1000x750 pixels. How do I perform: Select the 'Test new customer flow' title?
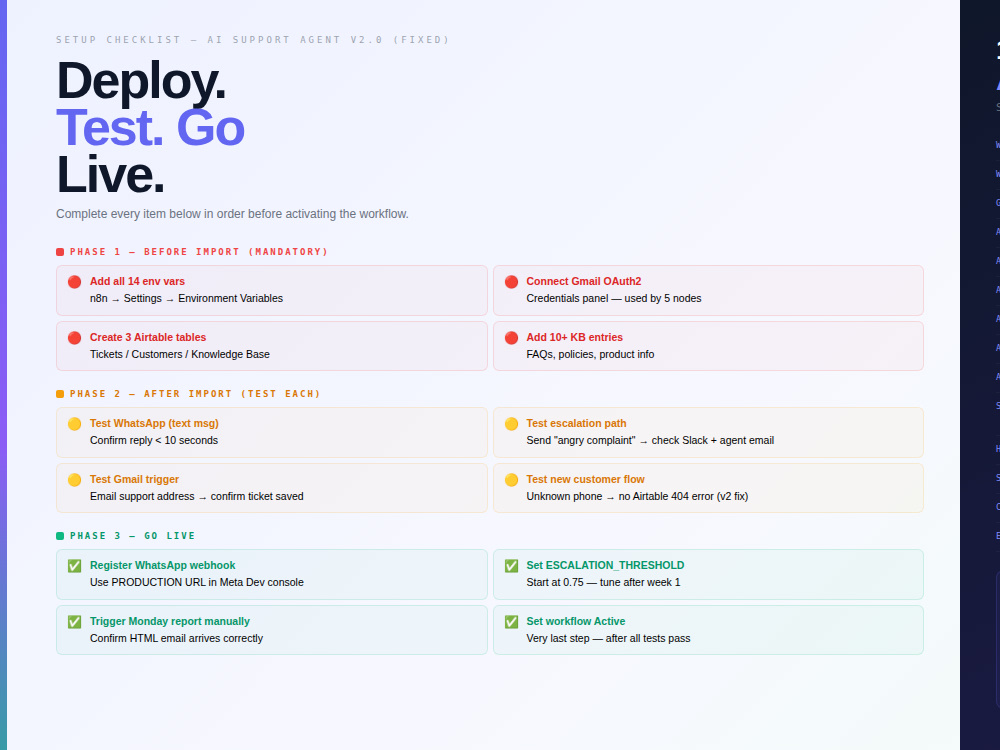coord(585,480)
